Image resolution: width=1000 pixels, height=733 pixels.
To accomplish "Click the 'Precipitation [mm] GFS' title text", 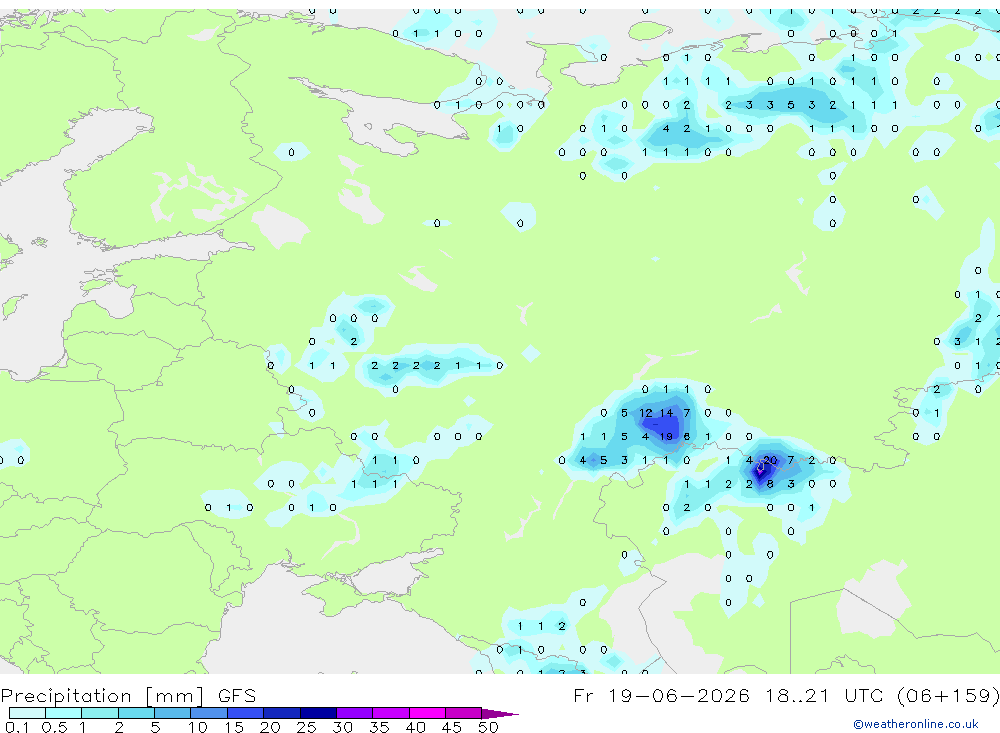I will (128, 696).
